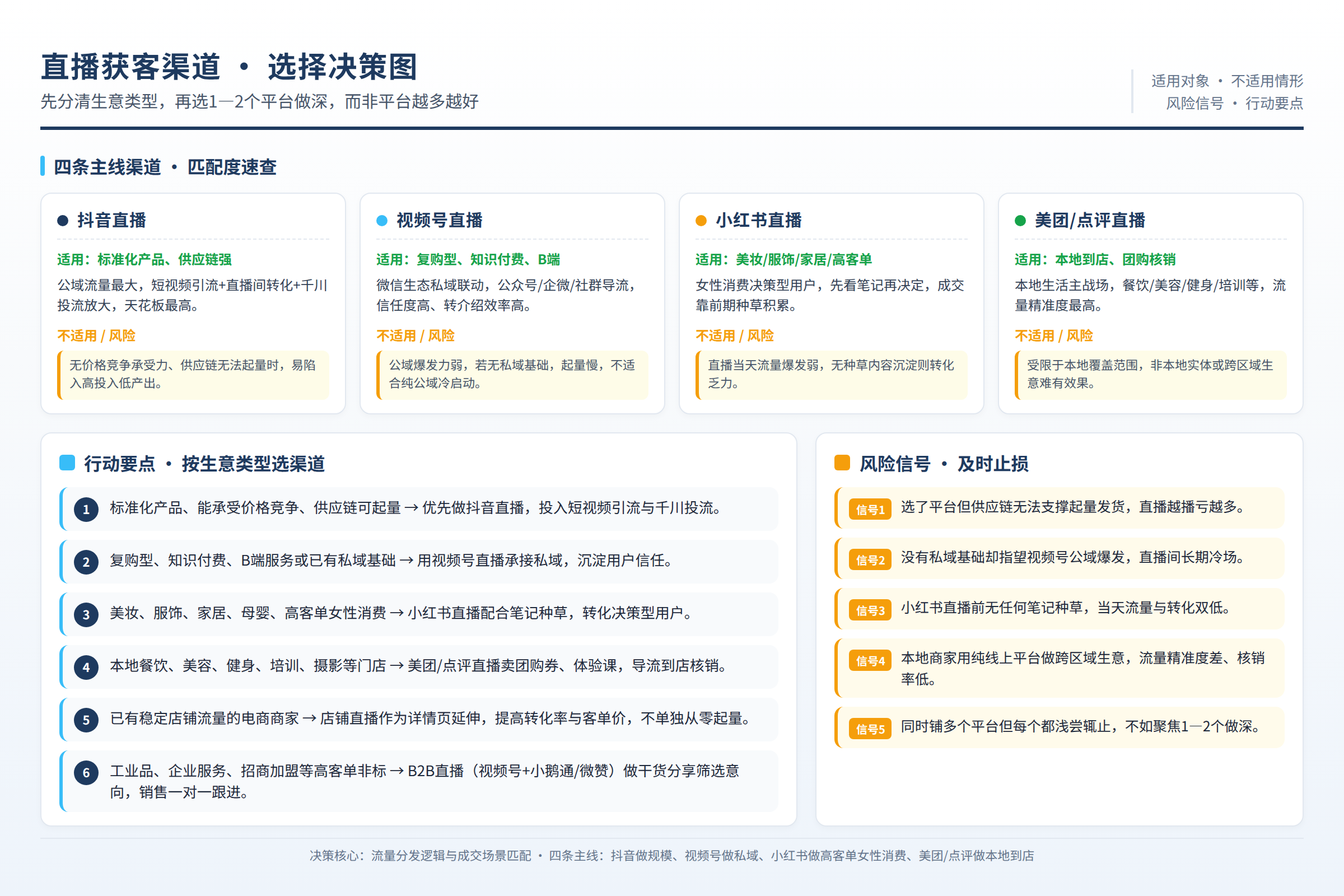Viewport: 1344px width, 896px height.
Task: Click heading 风险信号 · 及时止损
Action: pos(944,464)
